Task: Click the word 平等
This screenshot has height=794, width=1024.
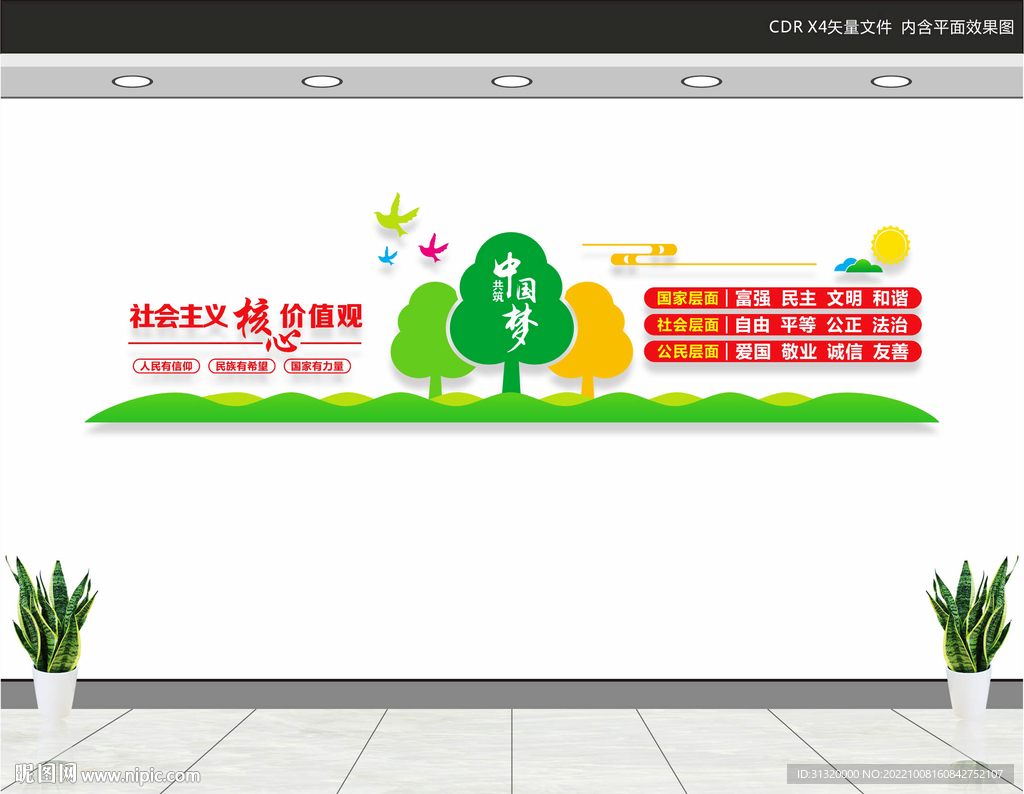Action: pos(799,325)
